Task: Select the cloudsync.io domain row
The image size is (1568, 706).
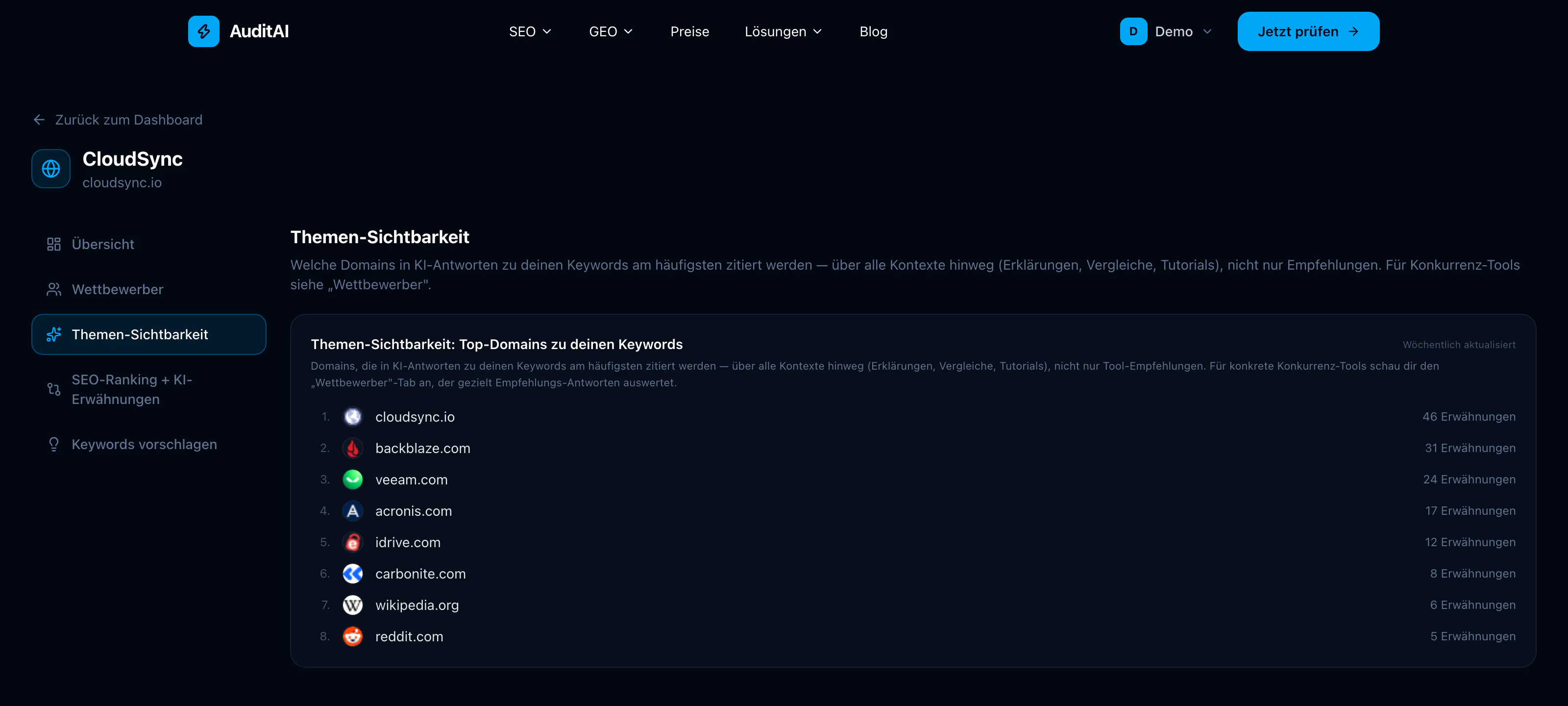Action: 913,416
